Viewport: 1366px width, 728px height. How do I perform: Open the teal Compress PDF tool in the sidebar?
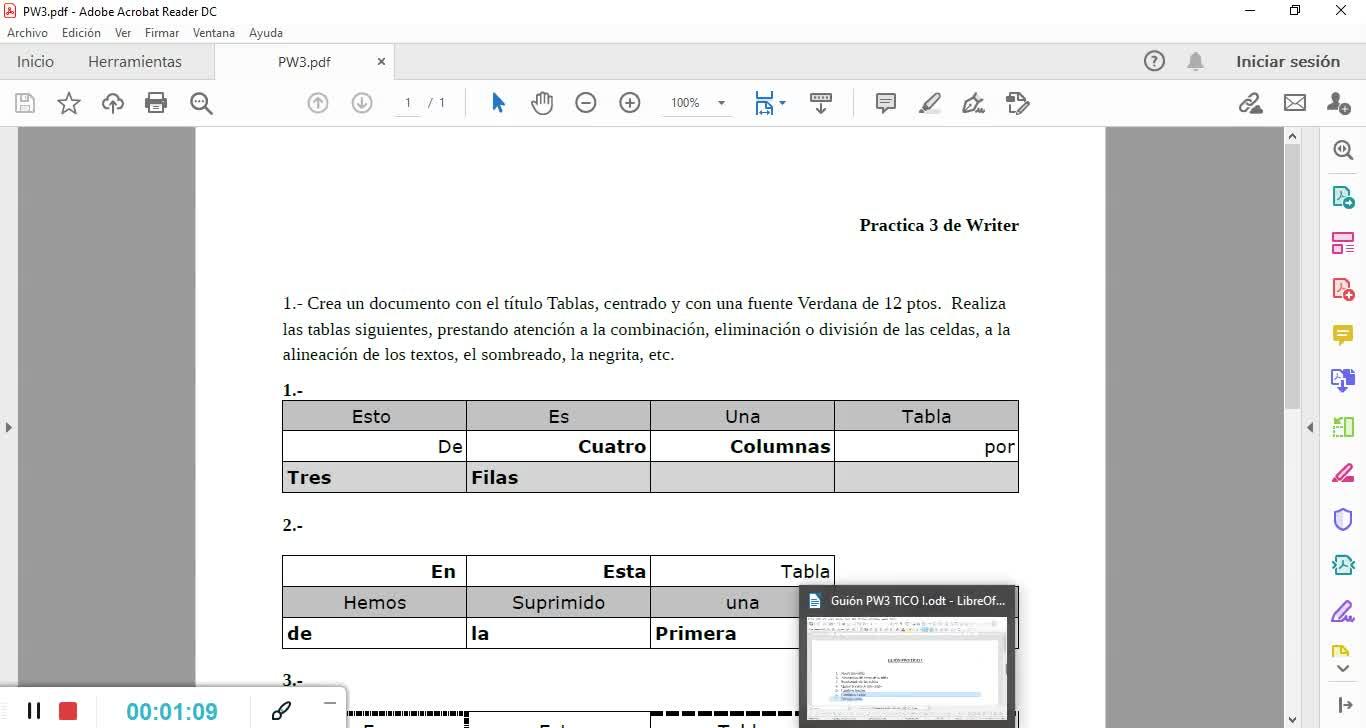coord(1343,565)
